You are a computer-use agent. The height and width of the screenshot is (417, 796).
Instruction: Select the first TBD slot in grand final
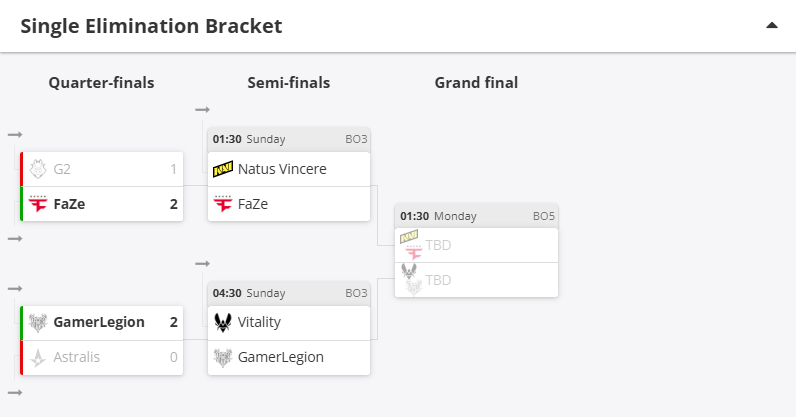(x=476, y=245)
